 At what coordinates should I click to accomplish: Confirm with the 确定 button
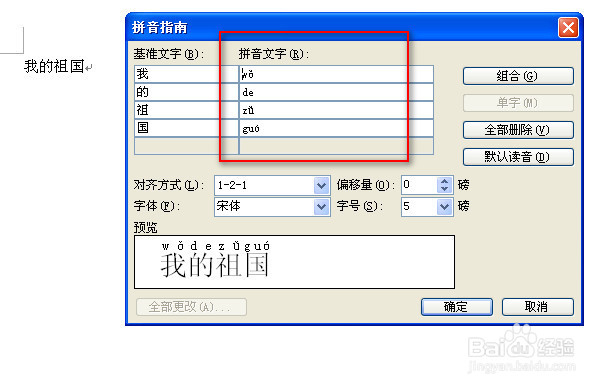(457, 307)
